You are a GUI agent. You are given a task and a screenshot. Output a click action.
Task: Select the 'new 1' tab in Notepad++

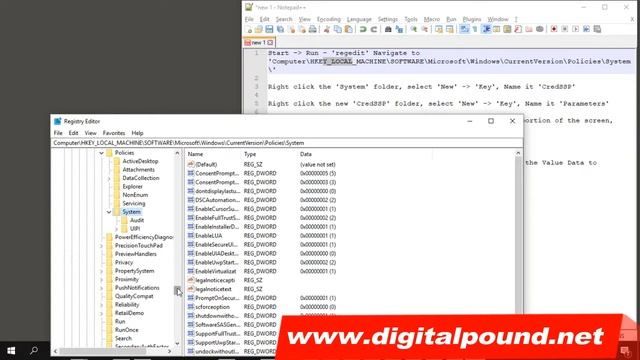pyautogui.click(x=259, y=42)
